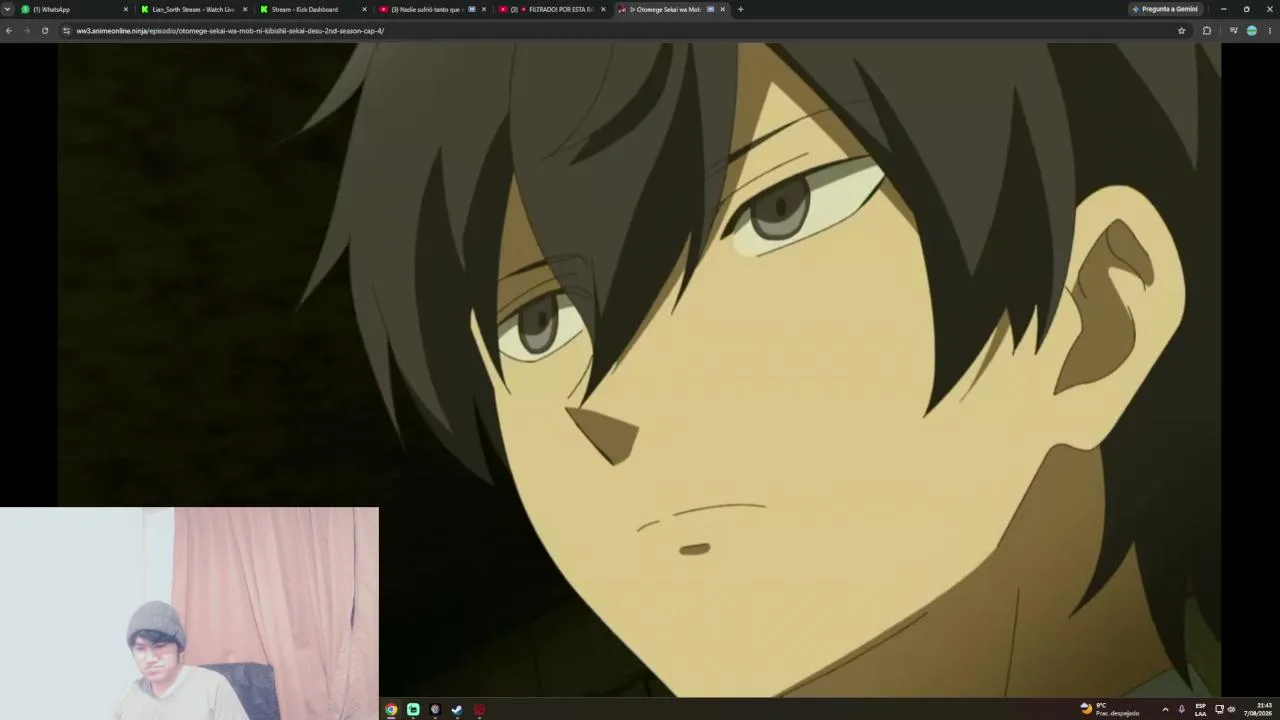Bookmark this page with the star icon
The image size is (1280, 720).
point(1181,31)
